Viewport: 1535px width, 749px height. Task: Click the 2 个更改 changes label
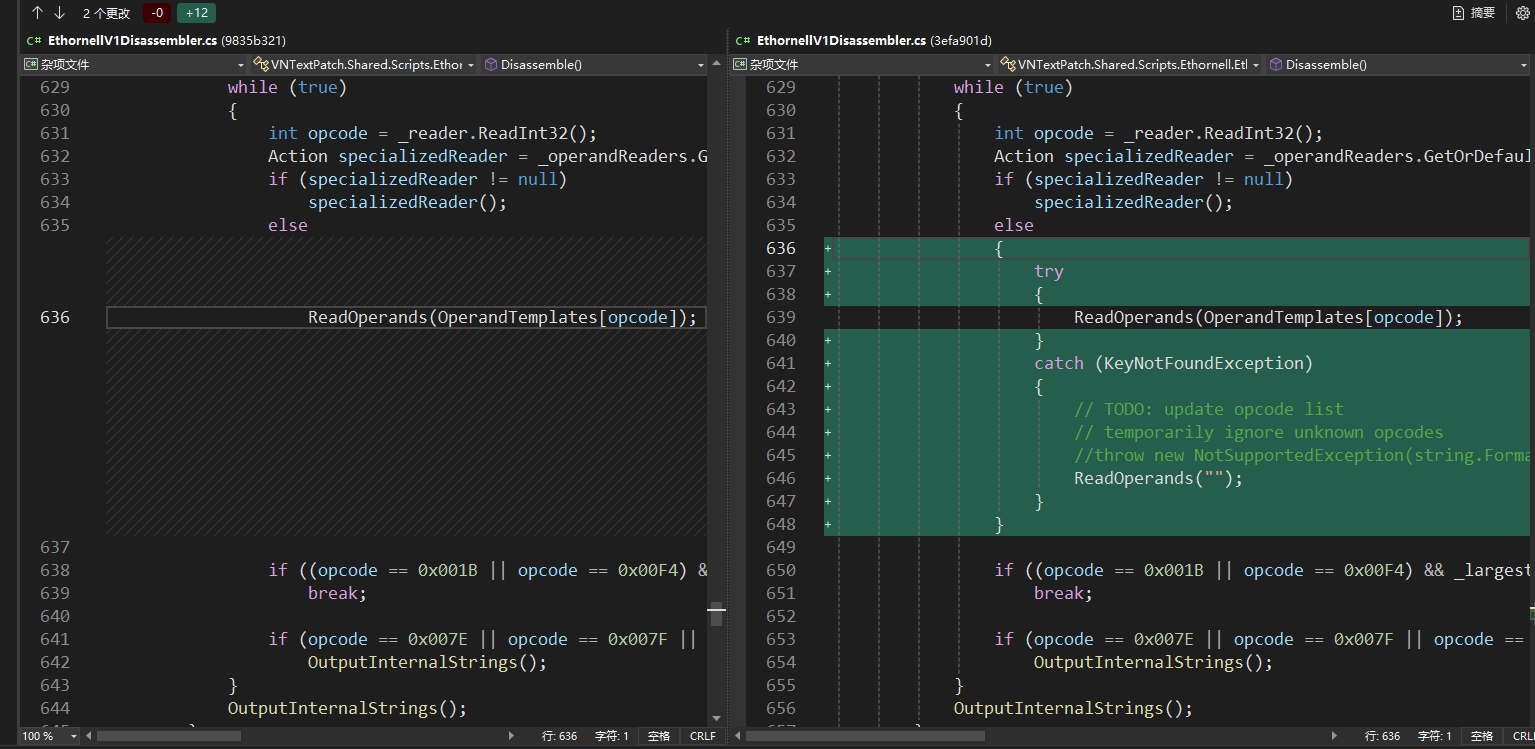pos(106,13)
